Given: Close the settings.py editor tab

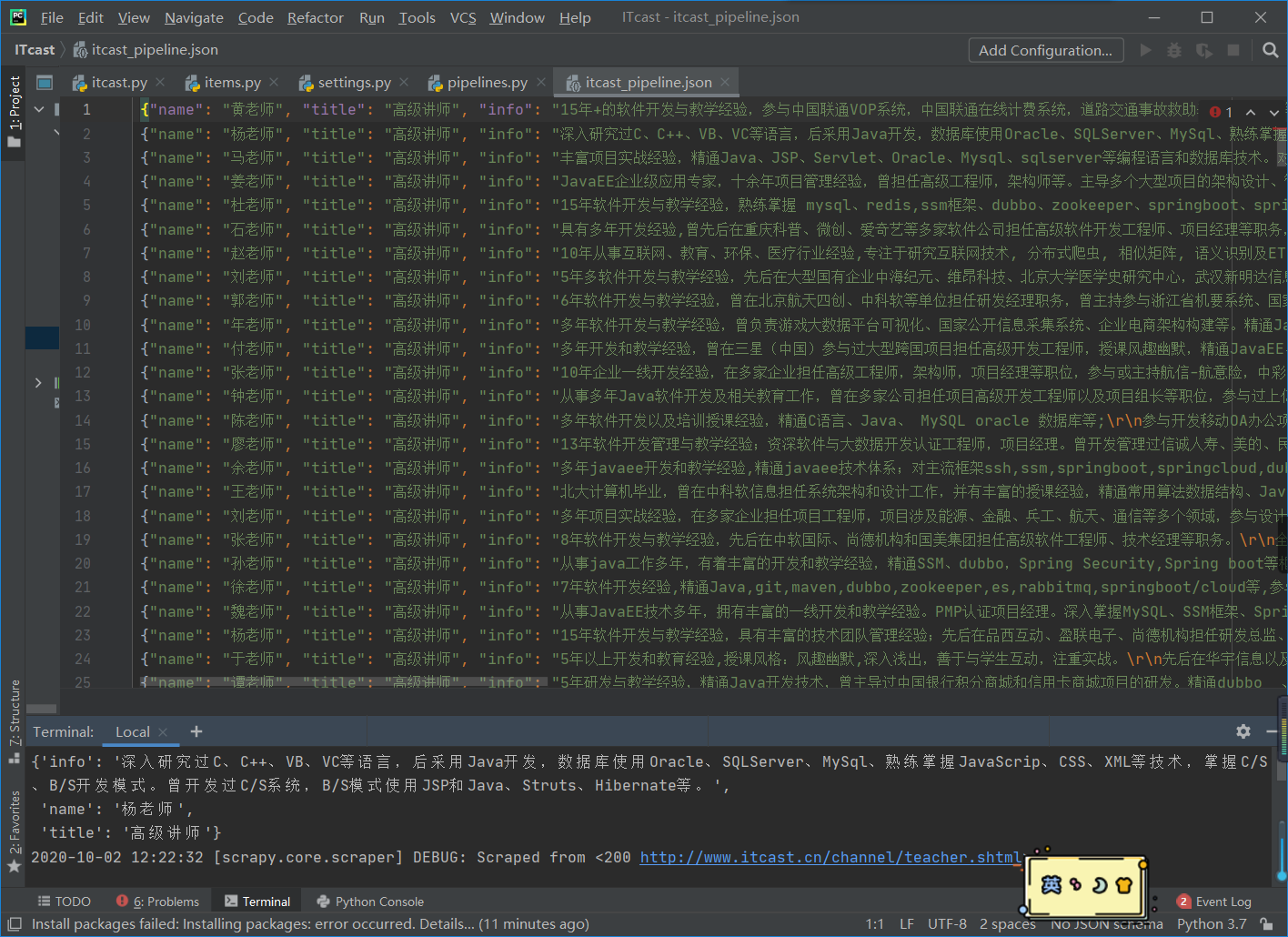Looking at the screenshot, I should pyautogui.click(x=404, y=82).
